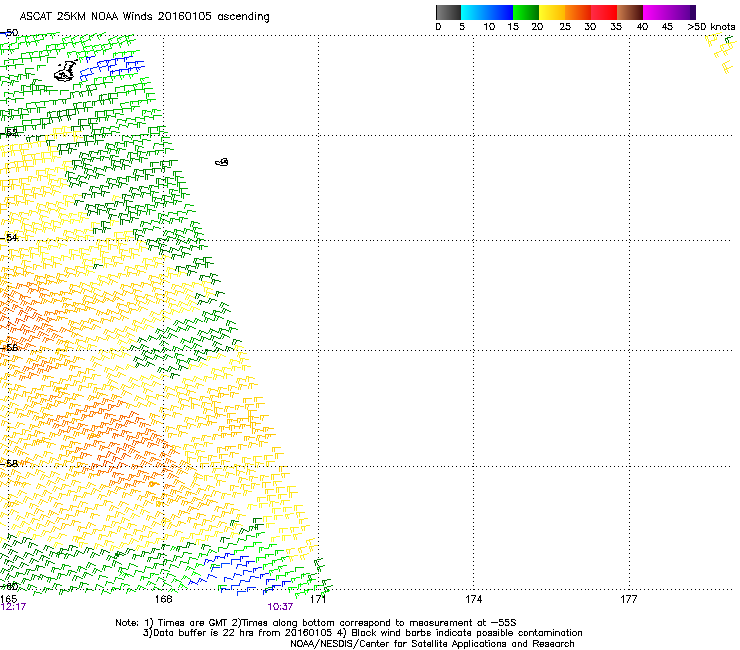
Task: Click the purple '10:37' swath time label
Action: [x=280, y=607]
